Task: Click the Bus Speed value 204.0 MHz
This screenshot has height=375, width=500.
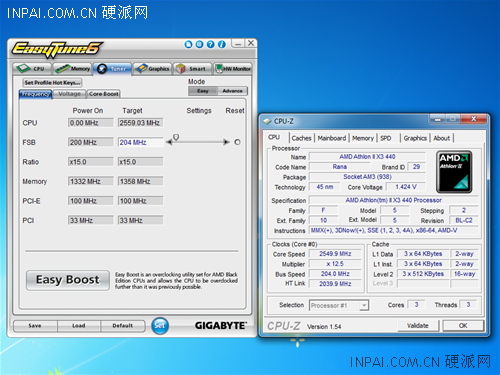Action: tap(335, 274)
